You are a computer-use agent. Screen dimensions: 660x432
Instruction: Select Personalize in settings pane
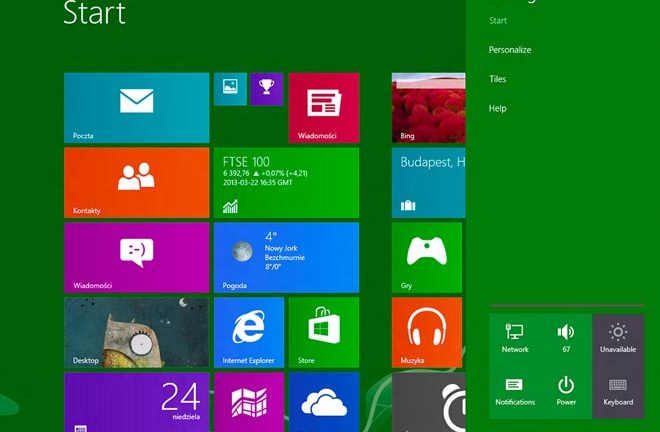pyautogui.click(x=510, y=50)
